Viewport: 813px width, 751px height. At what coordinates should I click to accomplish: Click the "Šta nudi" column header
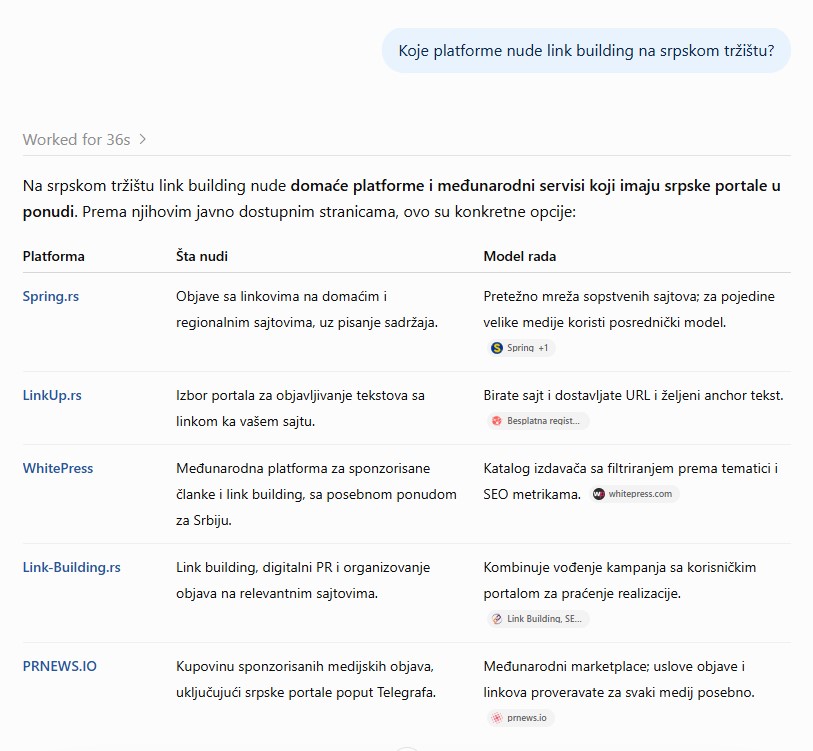202,256
